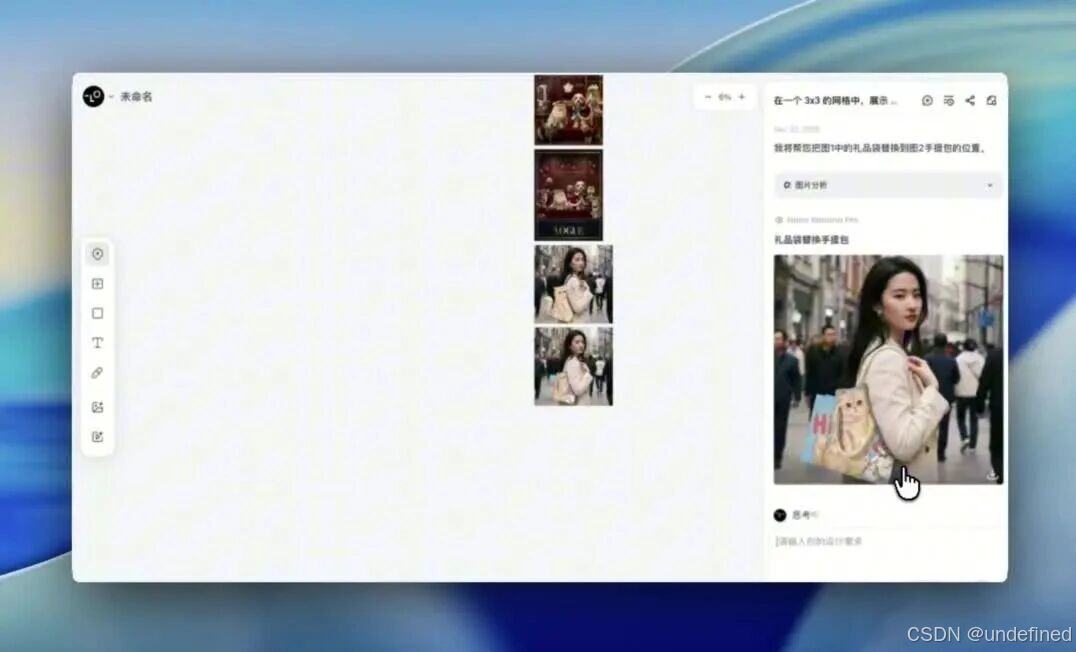Open the AI image generator tool
Screen dimensions: 1076x652
tap(97, 407)
